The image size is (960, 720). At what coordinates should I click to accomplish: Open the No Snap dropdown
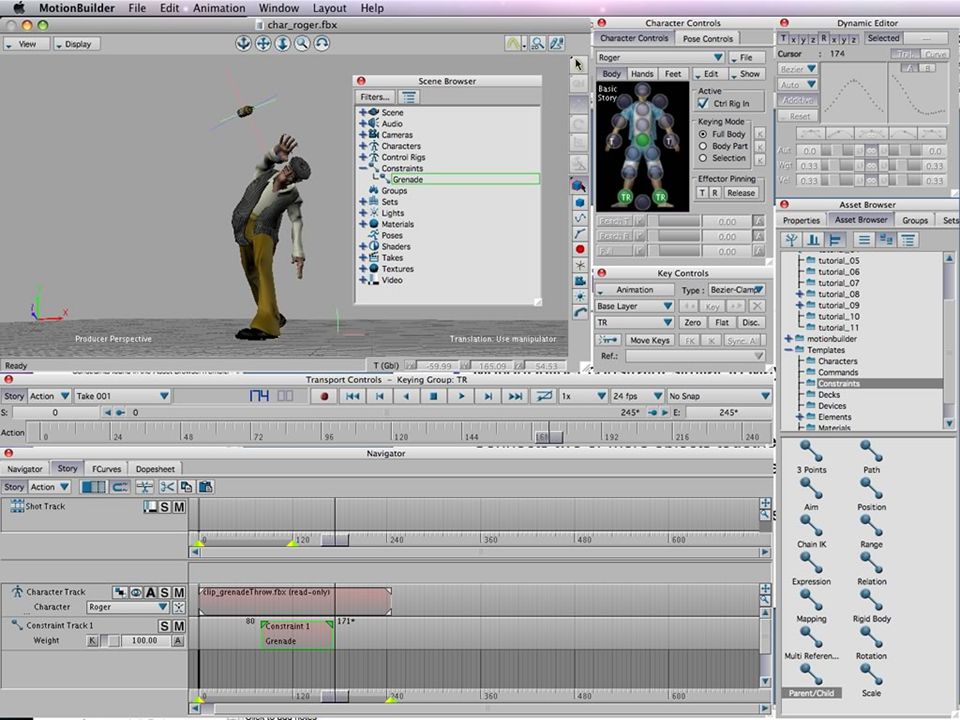coord(719,396)
